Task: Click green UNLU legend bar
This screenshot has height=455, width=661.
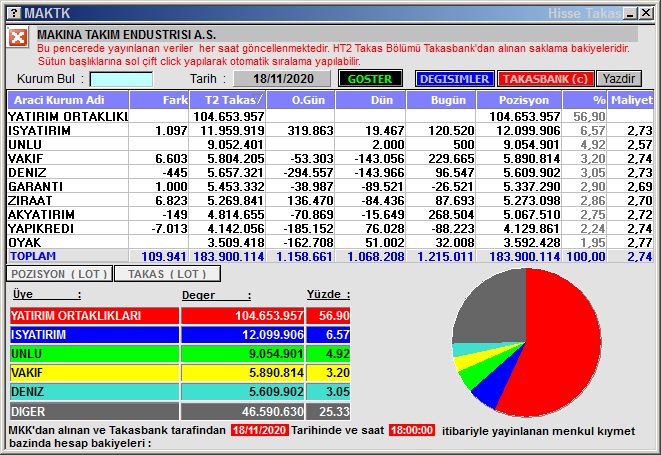Action: tap(94, 354)
